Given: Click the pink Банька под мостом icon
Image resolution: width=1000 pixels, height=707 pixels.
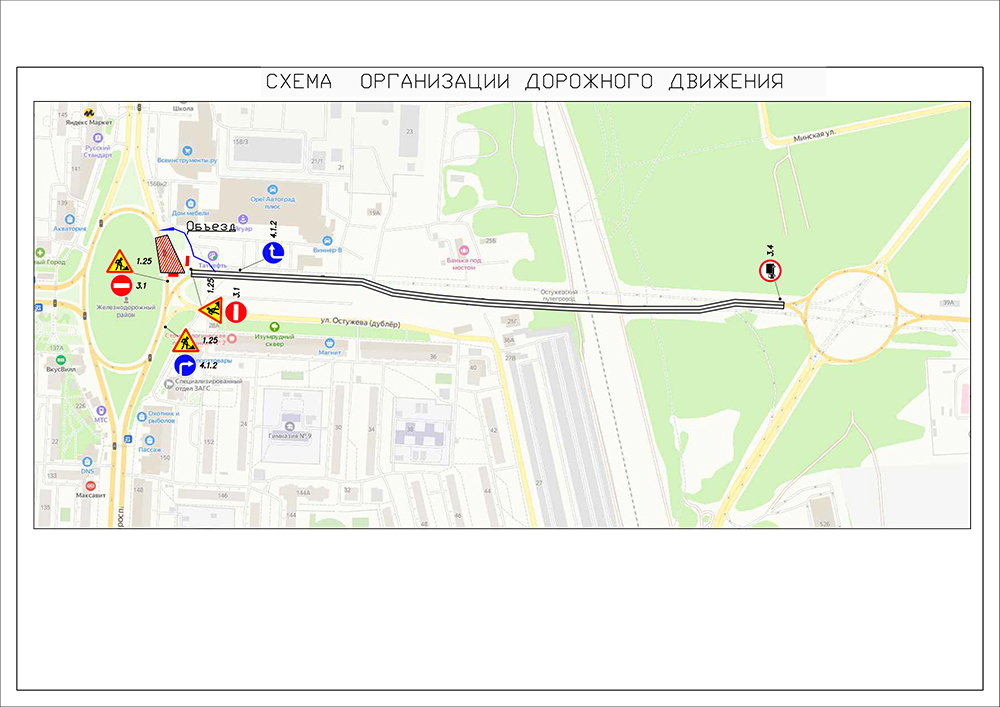Looking at the screenshot, I should 462,249.
